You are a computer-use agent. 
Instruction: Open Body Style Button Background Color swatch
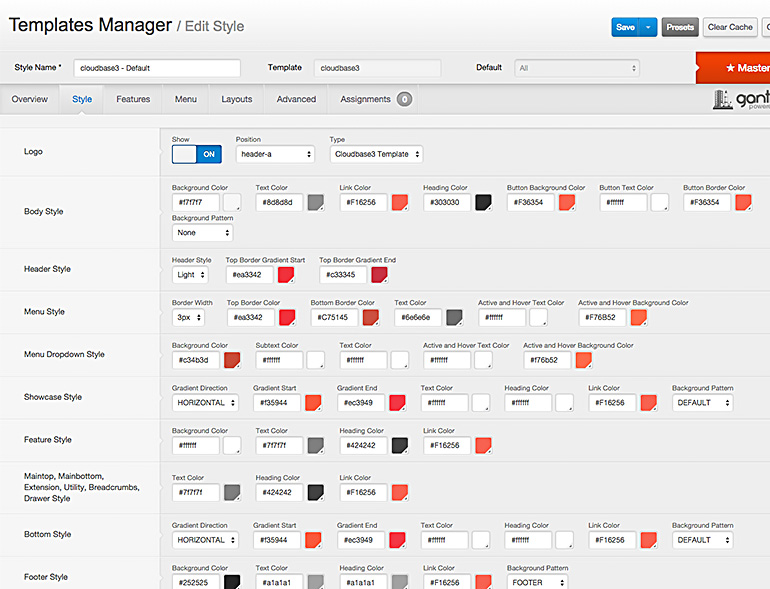point(567,202)
